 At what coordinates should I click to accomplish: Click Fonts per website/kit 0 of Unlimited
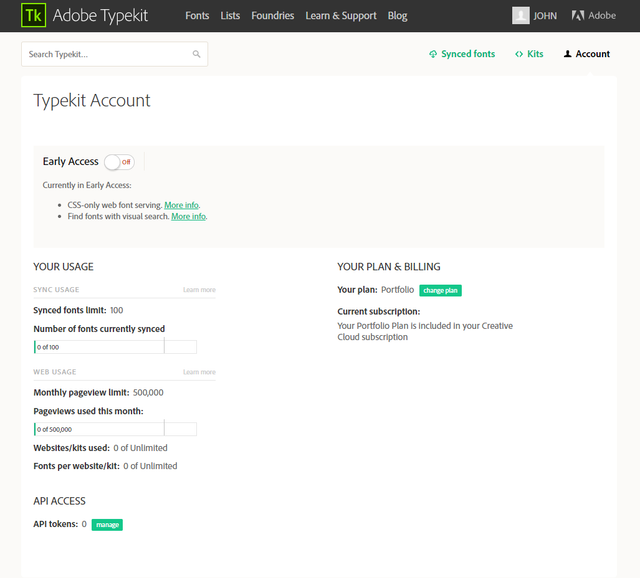click(105, 466)
